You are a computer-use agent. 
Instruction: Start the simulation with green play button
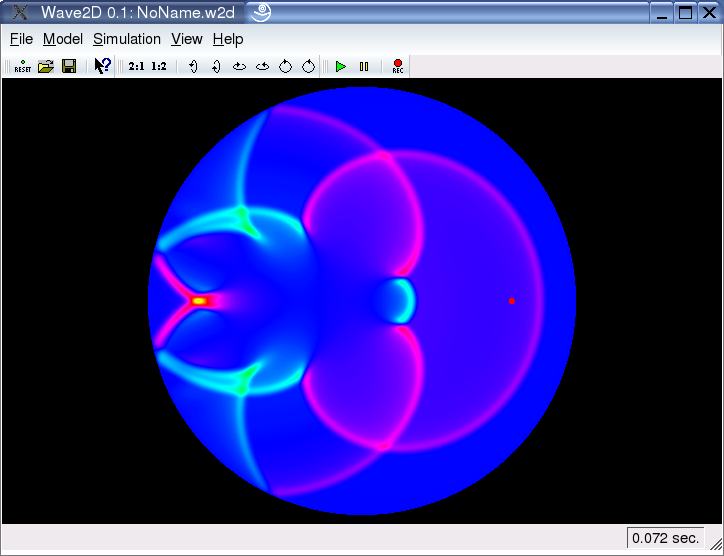click(x=341, y=66)
